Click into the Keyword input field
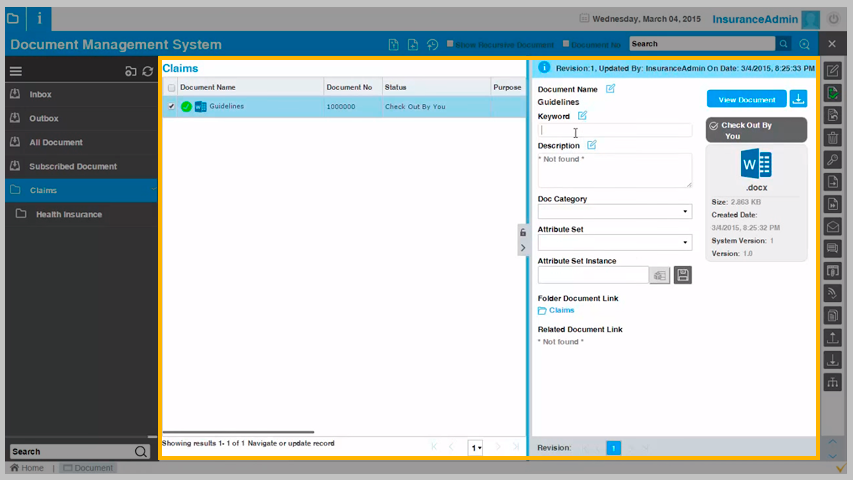This screenshot has height=480, width=853. pos(615,130)
